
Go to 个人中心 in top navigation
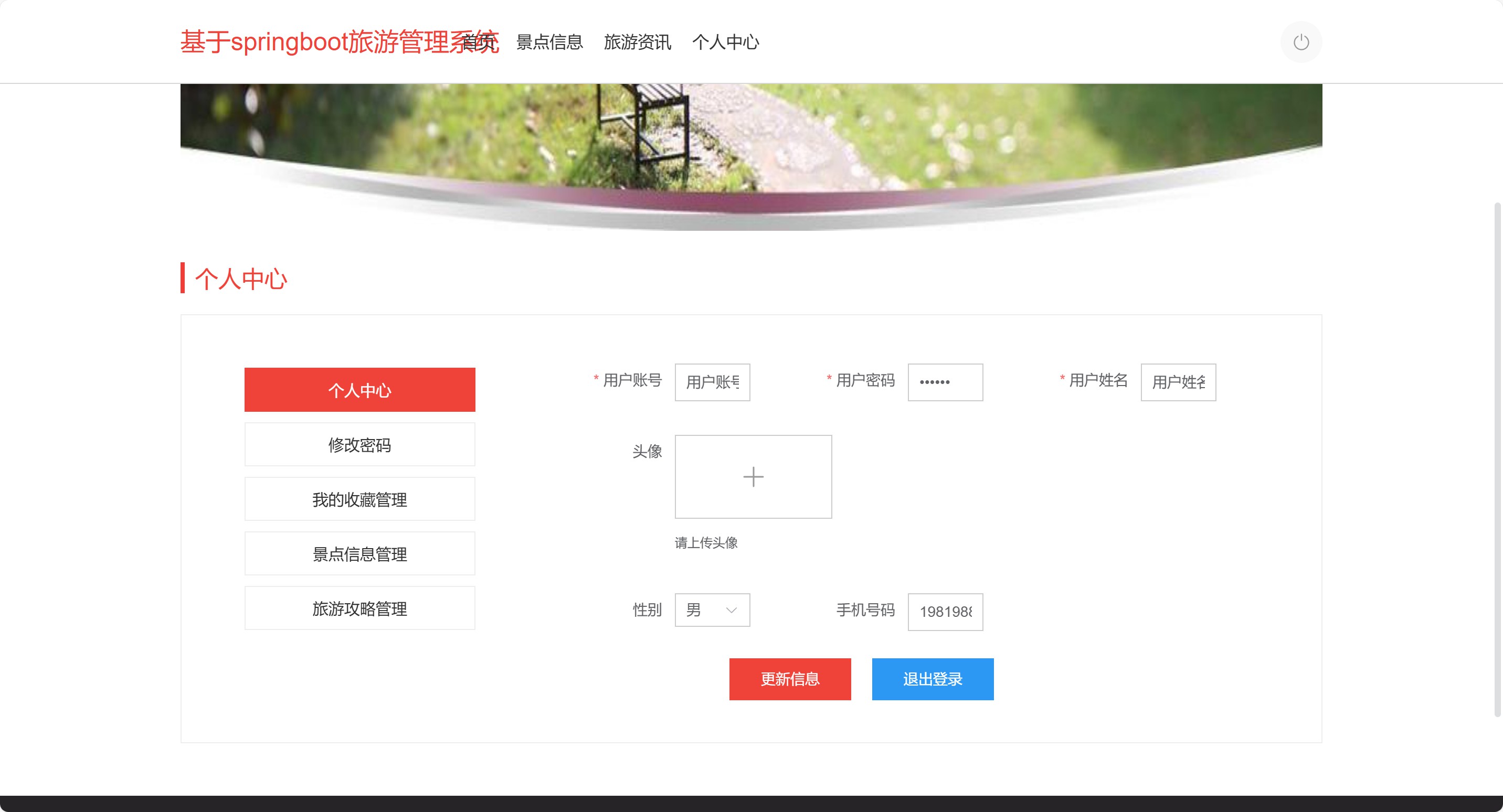(x=725, y=42)
